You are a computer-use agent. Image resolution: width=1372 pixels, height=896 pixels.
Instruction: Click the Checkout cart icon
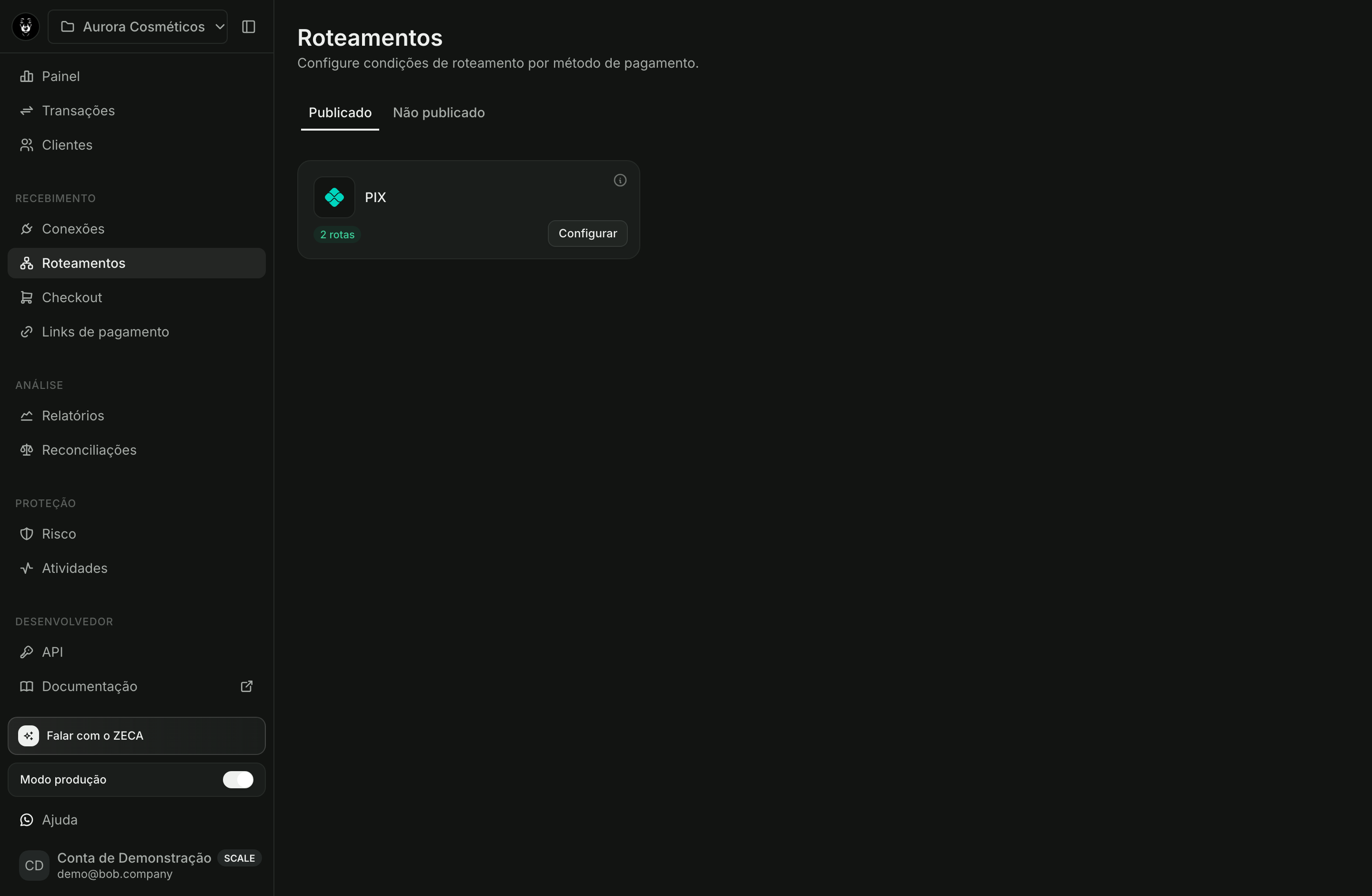pyautogui.click(x=27, y=297)
